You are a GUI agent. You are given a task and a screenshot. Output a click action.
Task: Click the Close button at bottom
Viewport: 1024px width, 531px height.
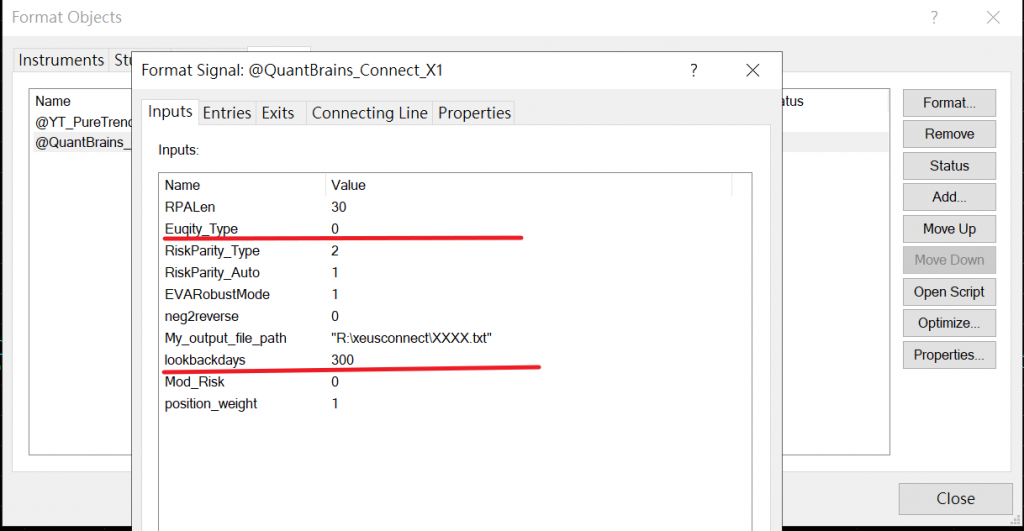pyautogui.click(x=955, y=498)
